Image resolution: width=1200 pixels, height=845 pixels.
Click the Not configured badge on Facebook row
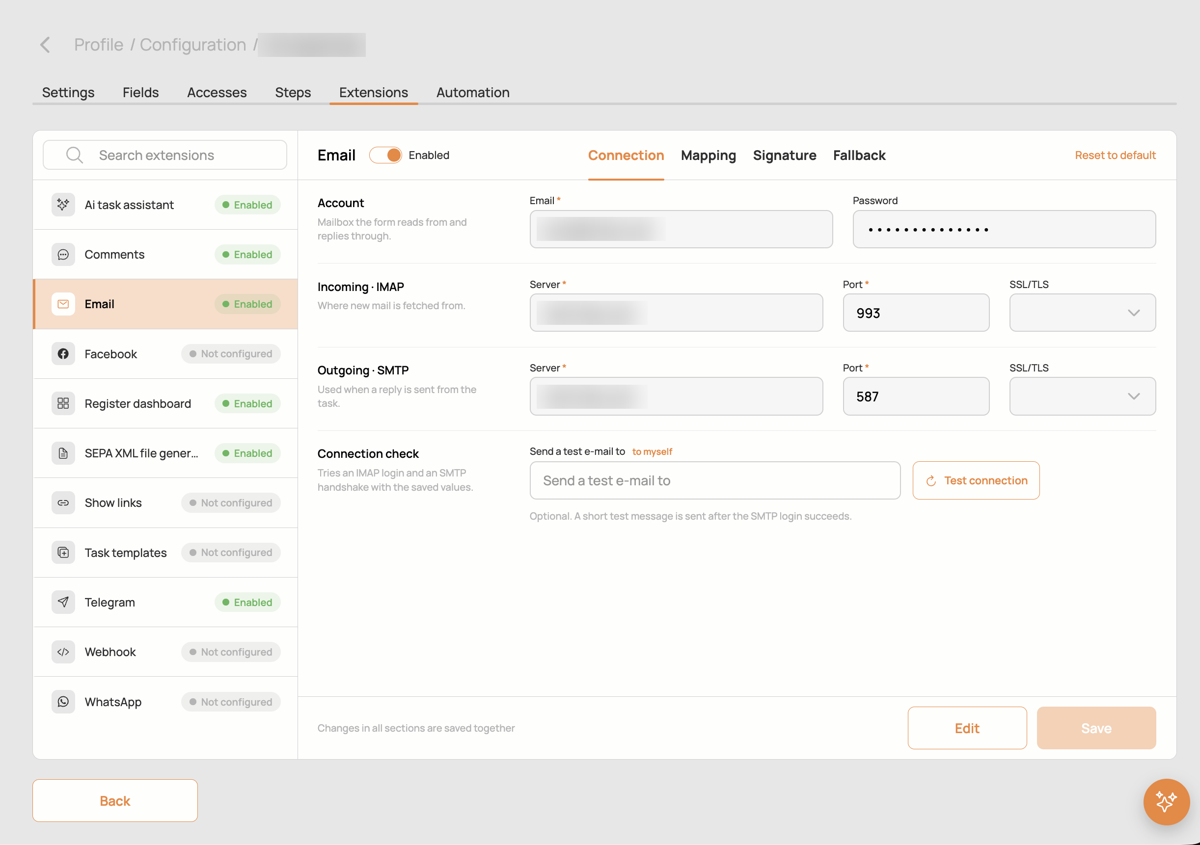click(230, 354)
